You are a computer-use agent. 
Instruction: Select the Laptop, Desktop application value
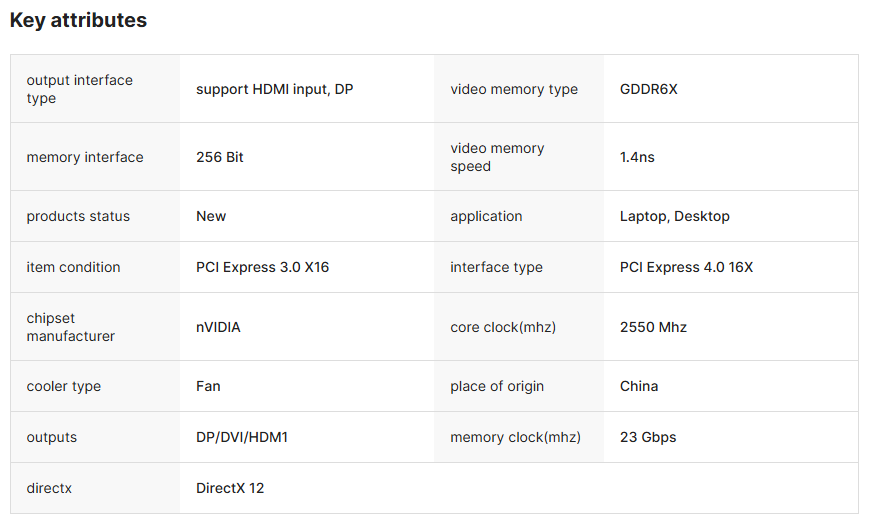pyautogui.click(x=675, y=216)
